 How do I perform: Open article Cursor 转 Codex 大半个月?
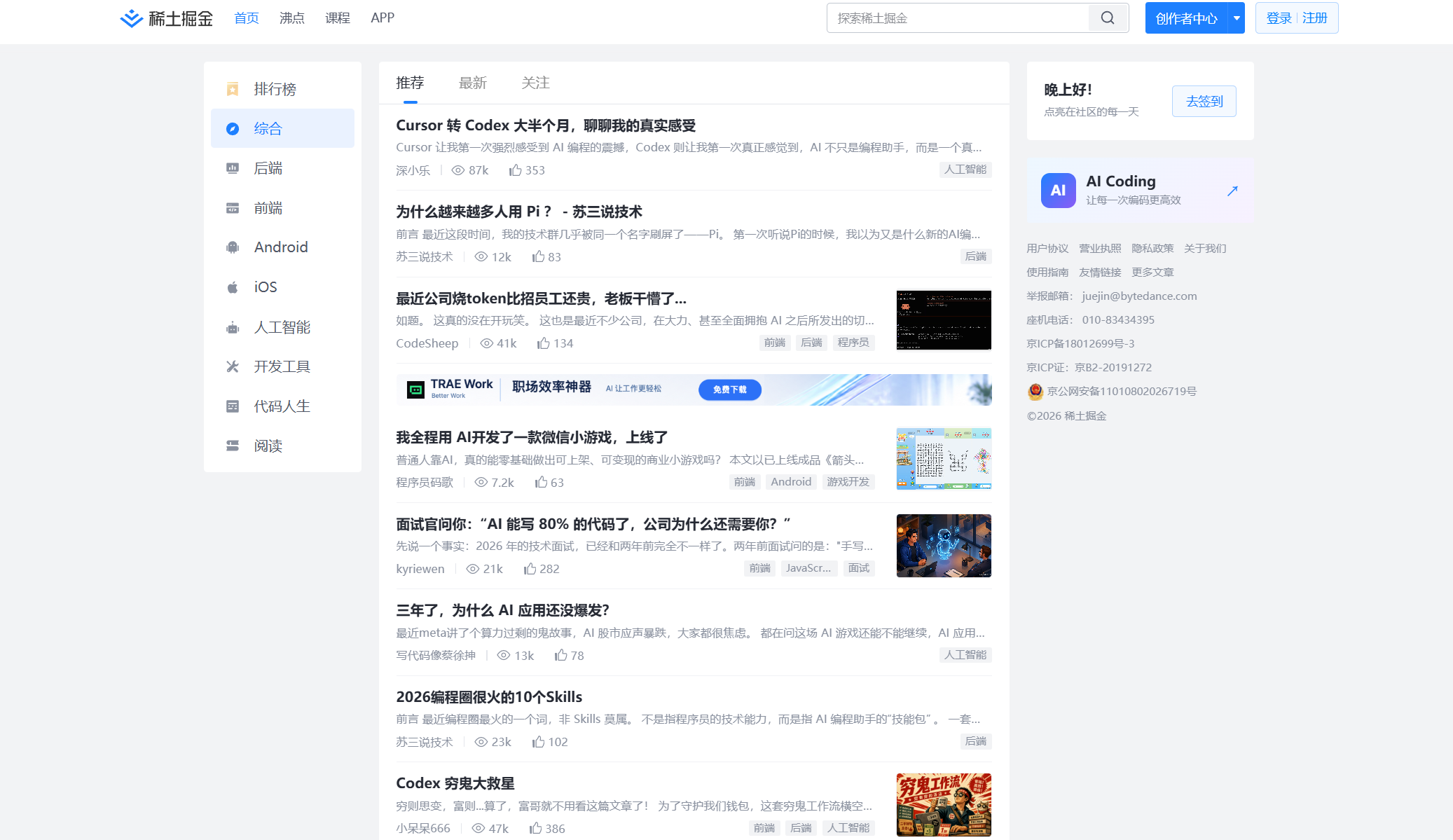coord(546,125)
